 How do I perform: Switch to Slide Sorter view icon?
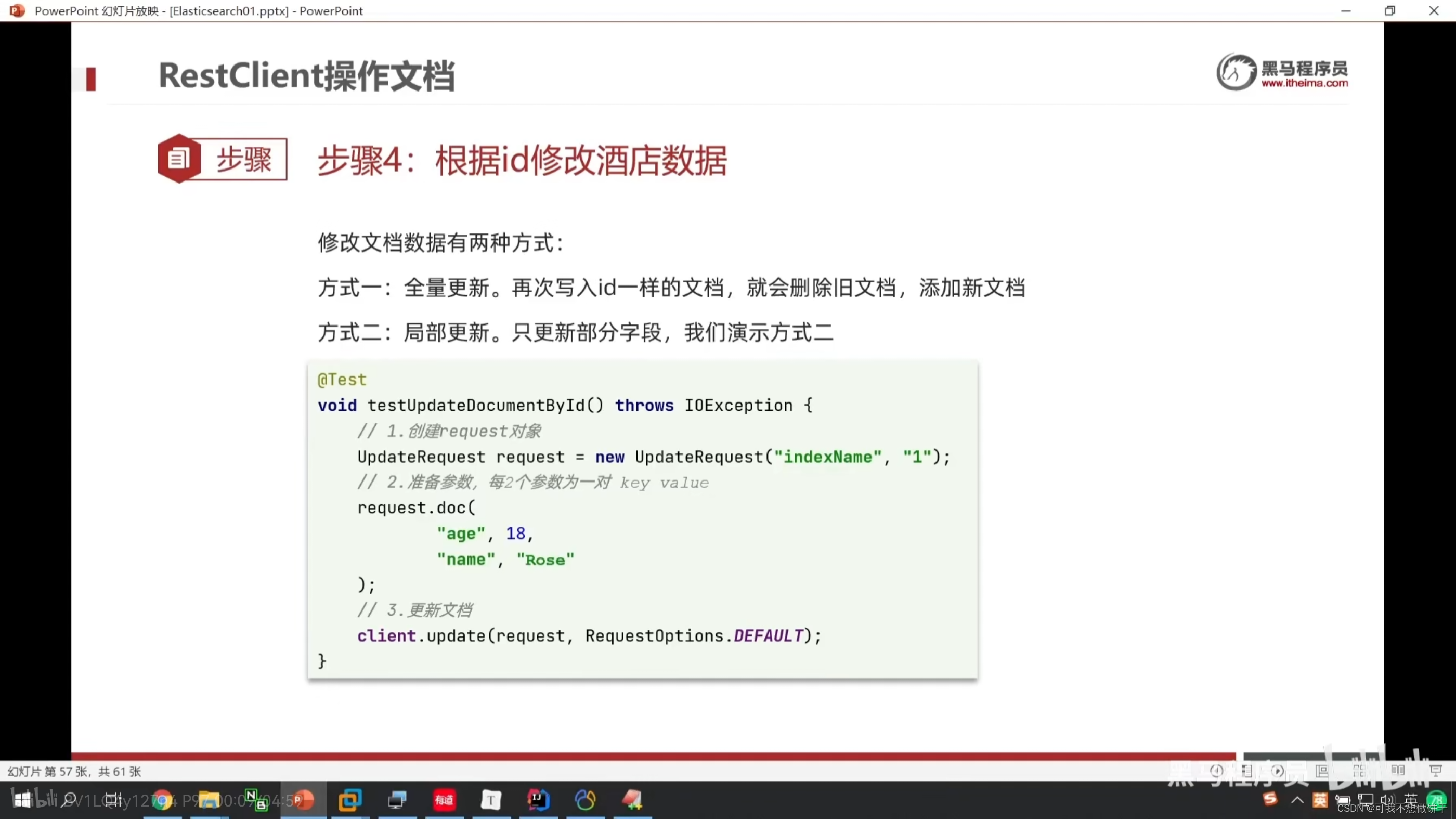pos(1360,771)
